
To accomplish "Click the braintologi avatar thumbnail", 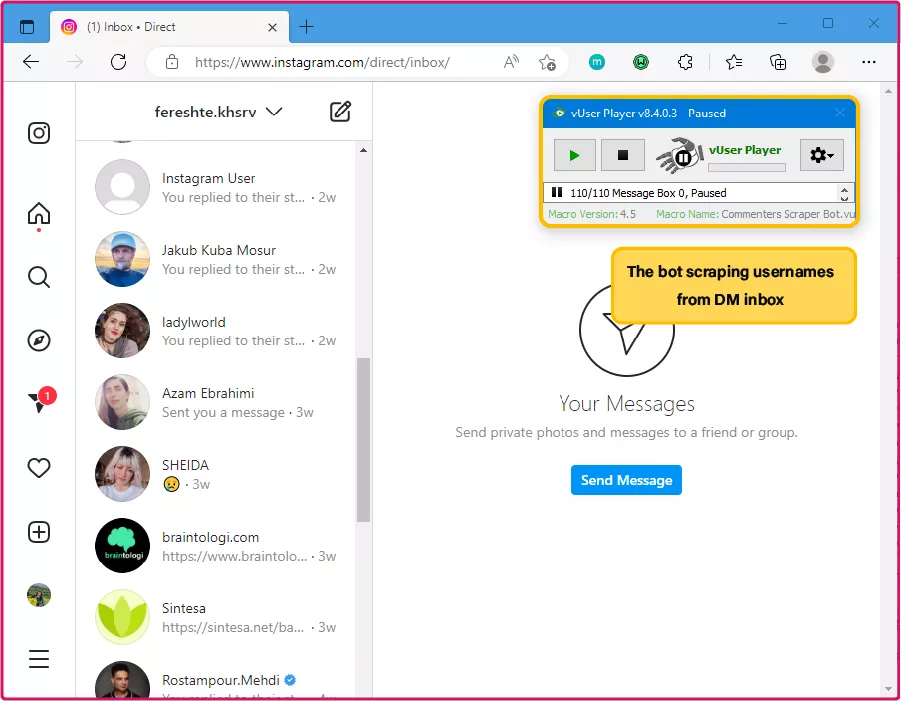I will 122,546.
